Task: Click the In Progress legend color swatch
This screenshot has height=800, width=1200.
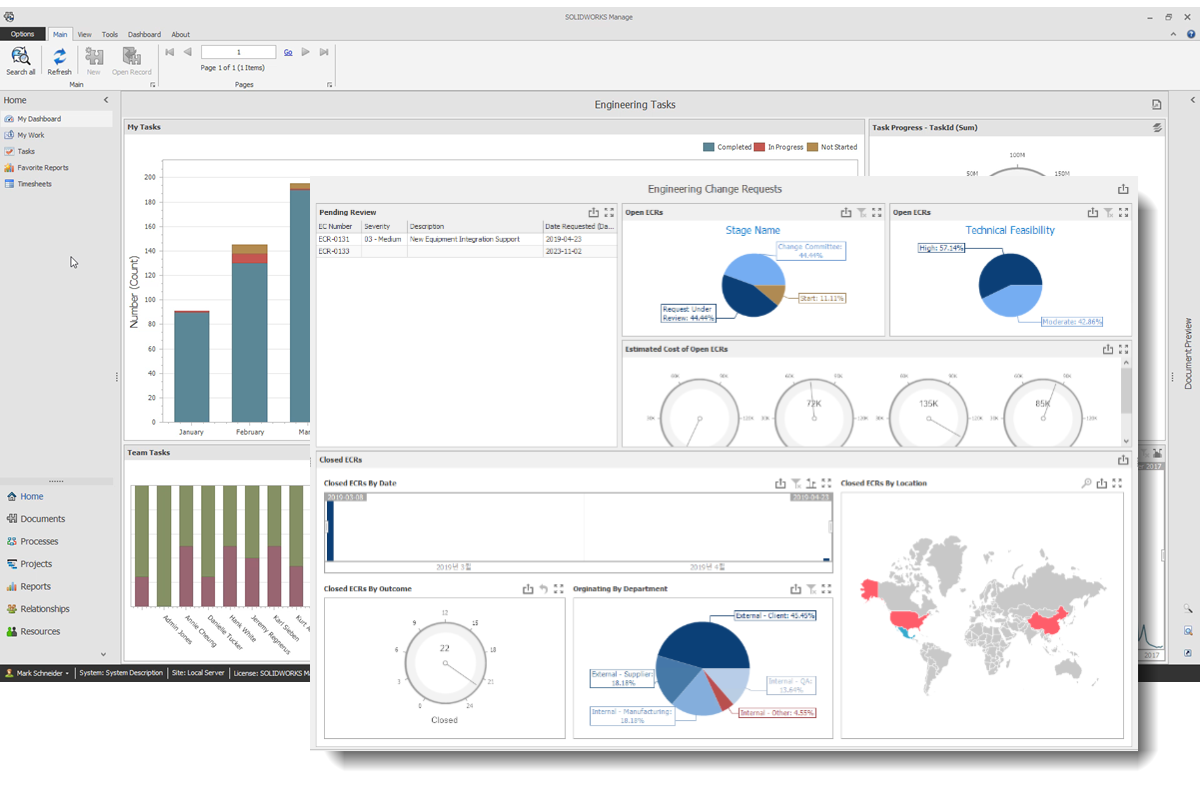Action: (759, 147)
